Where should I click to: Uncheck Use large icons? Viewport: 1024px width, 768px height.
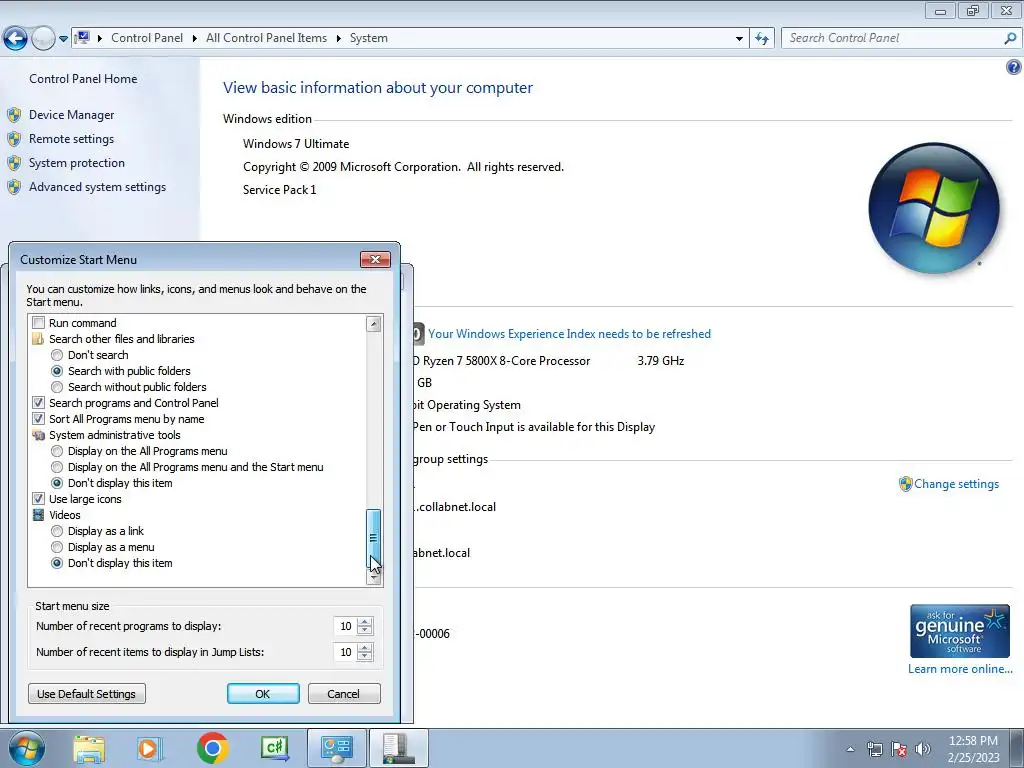click(39, 499)
